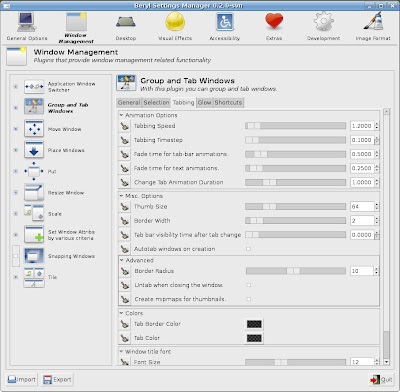Image resolution: width=400 pixels, height=392 pixels.
Task: Open Image Format category icon
Action: click(x=373, y=22)
